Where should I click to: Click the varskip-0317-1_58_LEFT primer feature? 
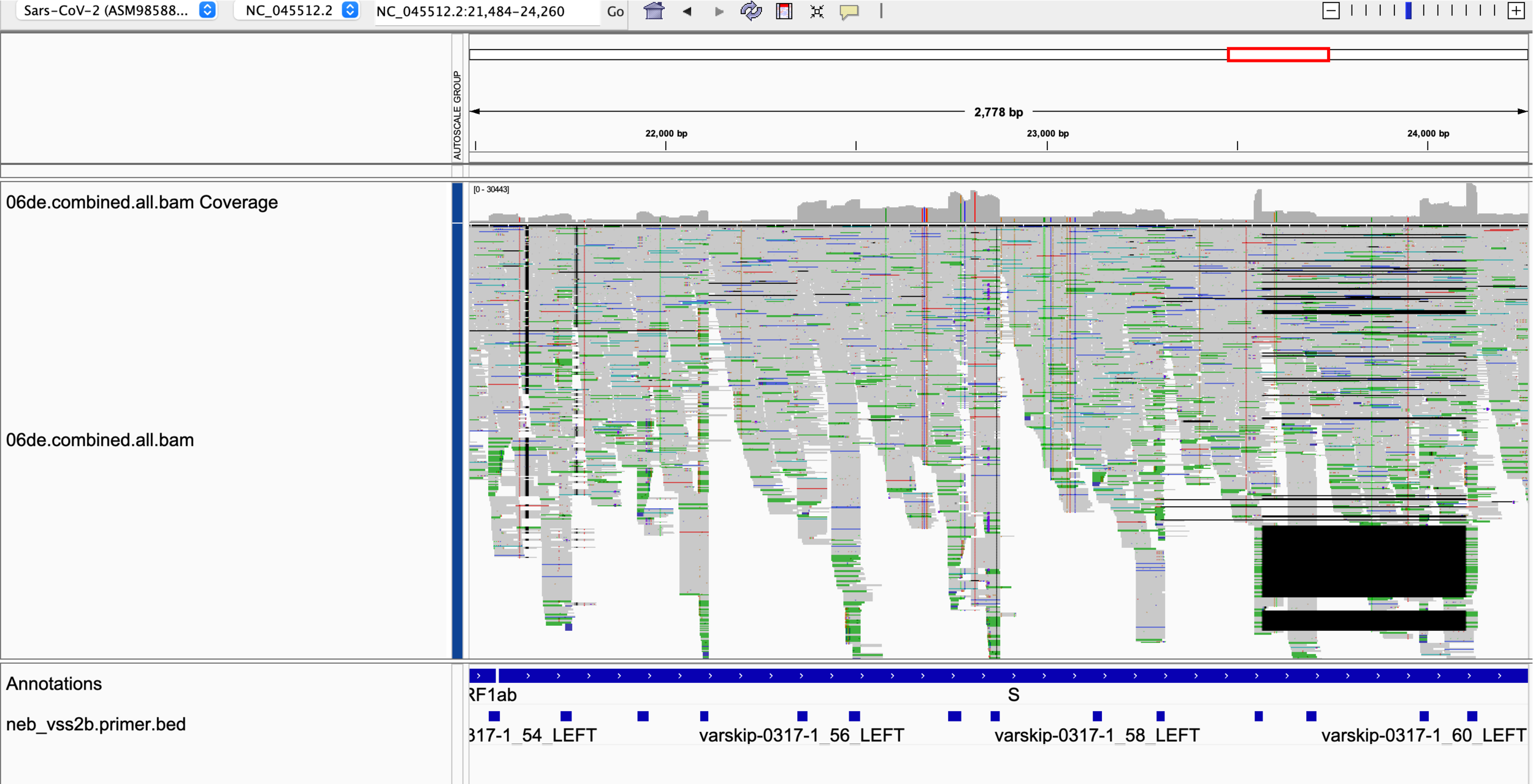[1097, 716]
